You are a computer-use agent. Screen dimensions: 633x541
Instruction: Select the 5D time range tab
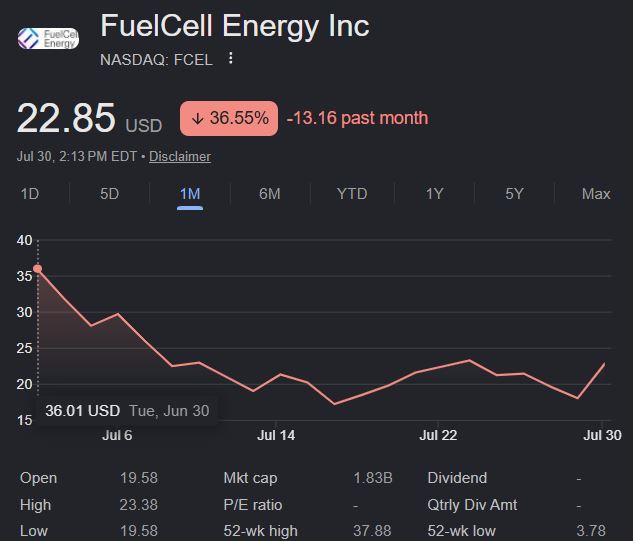[109, 194]
